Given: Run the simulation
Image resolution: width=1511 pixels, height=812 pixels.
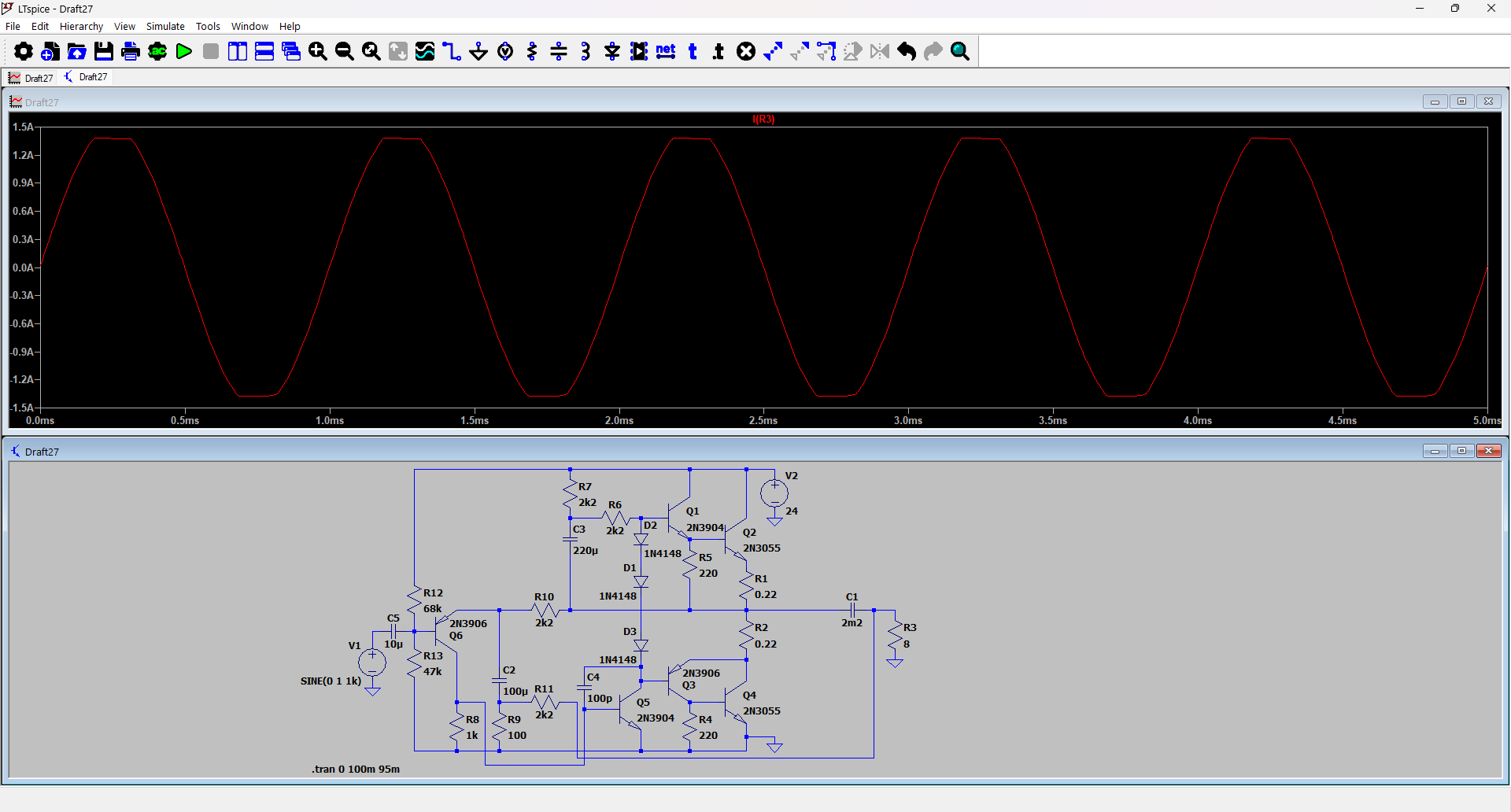Looking at the screenshot, I should click(x=184, y=52).
